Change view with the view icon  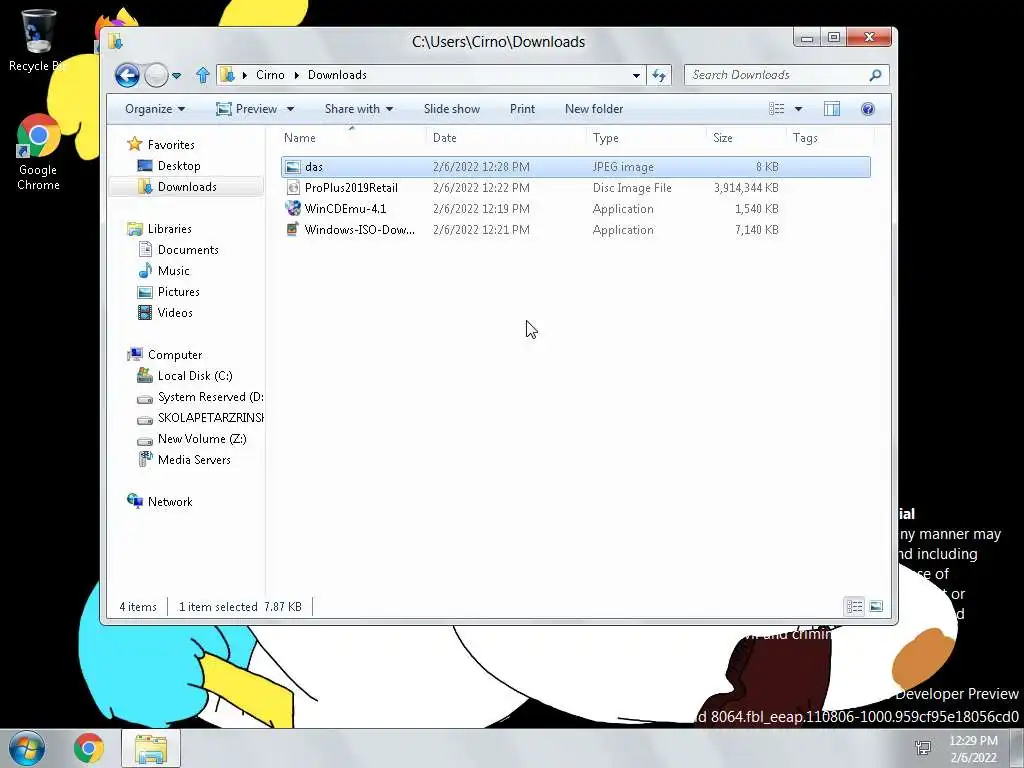tap(776, 109)
